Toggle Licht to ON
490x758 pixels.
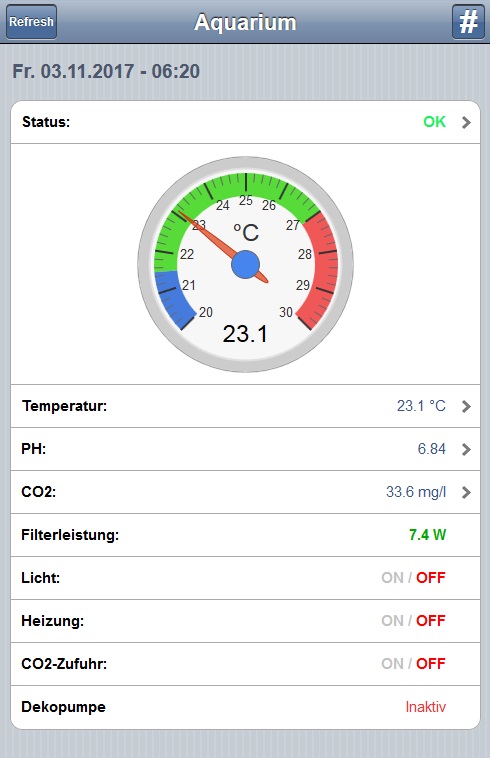pos(392,578)
